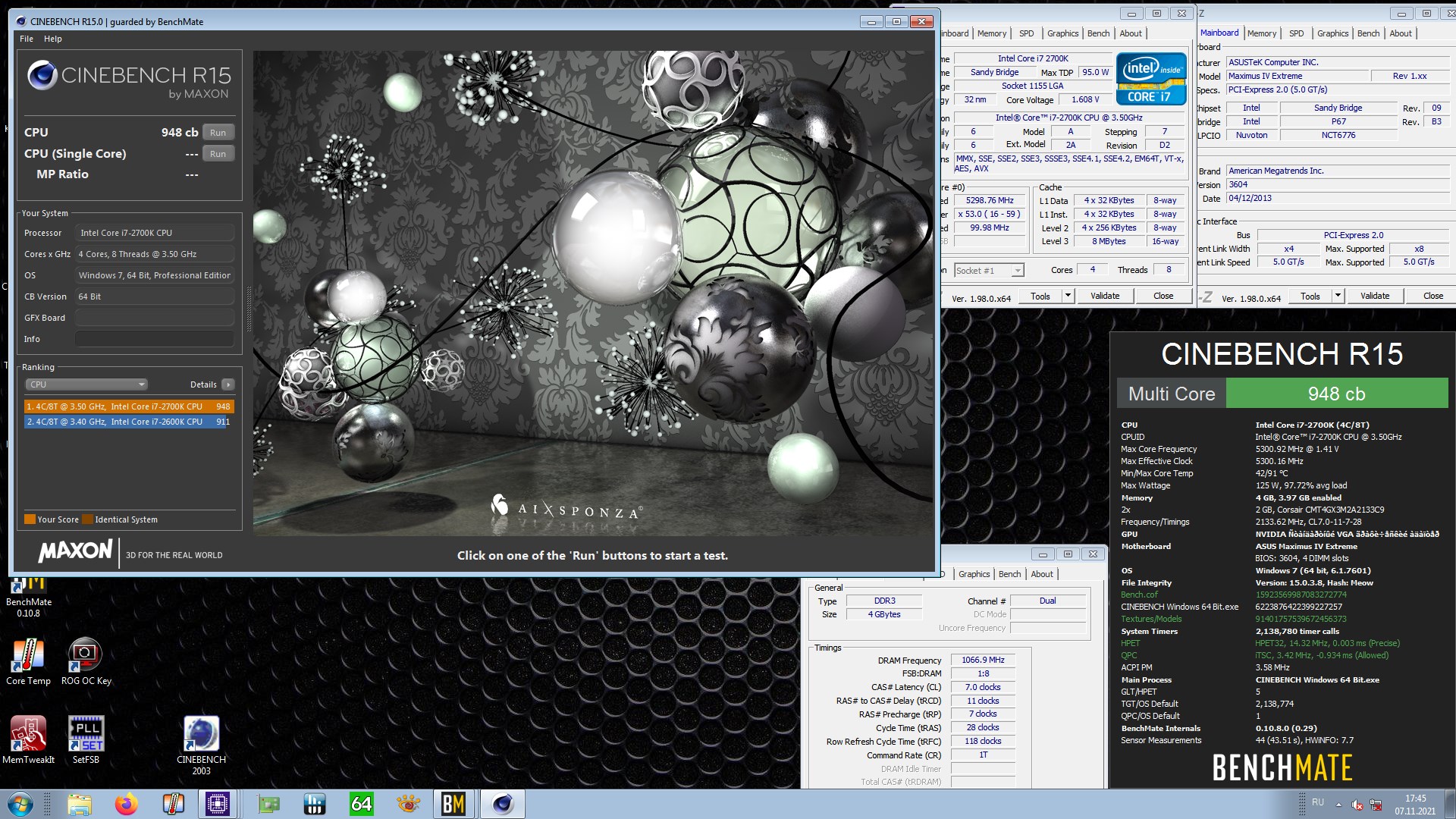Open green 64 taskbar icon
The height and width of the screenshot is (819, 1456).
click(x=362, y=804)
